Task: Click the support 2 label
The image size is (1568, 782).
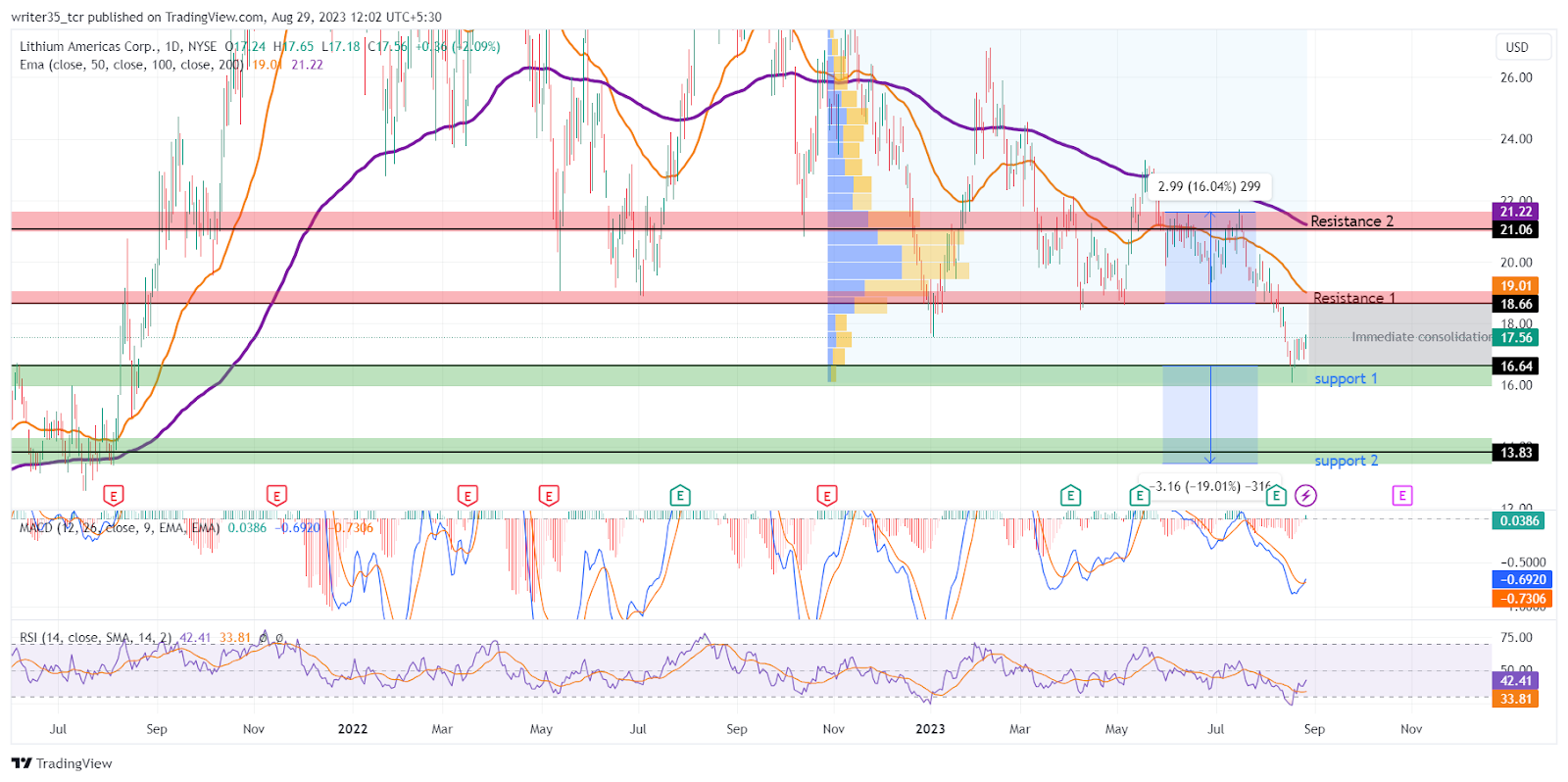Action: pyautogui.click(x=1346, y=461)
